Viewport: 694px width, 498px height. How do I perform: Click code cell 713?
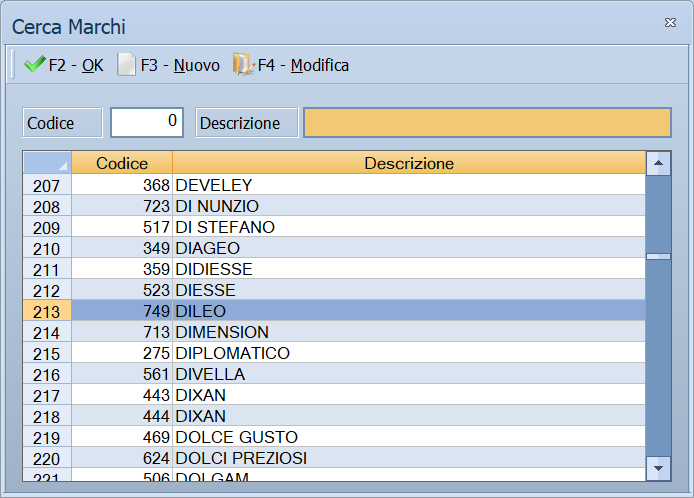click(122, 332)
